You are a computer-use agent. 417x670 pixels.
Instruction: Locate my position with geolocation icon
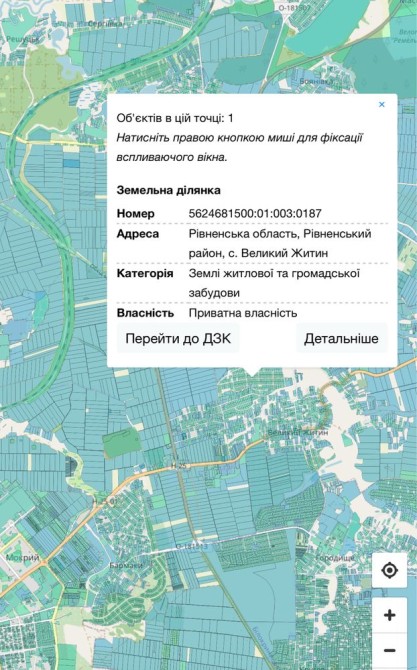pos(389,570)
